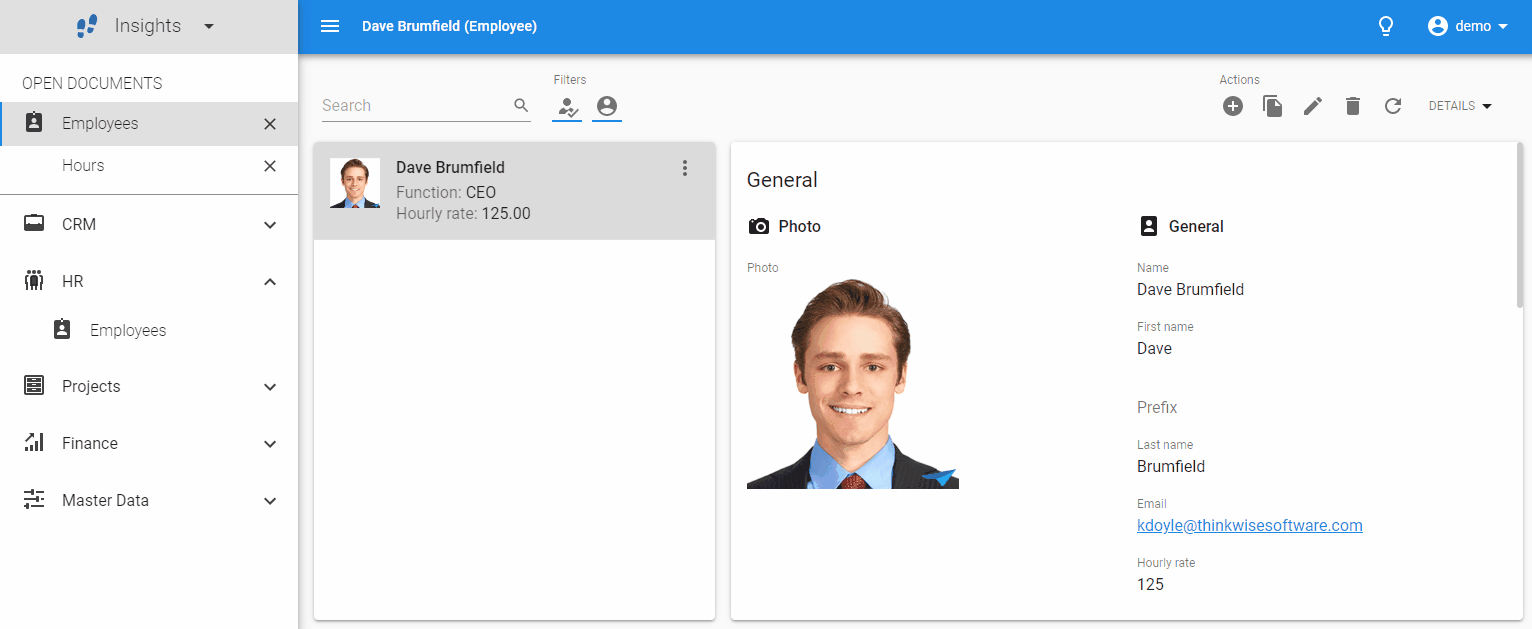Click the Projects list icon

tap(34, 385)
